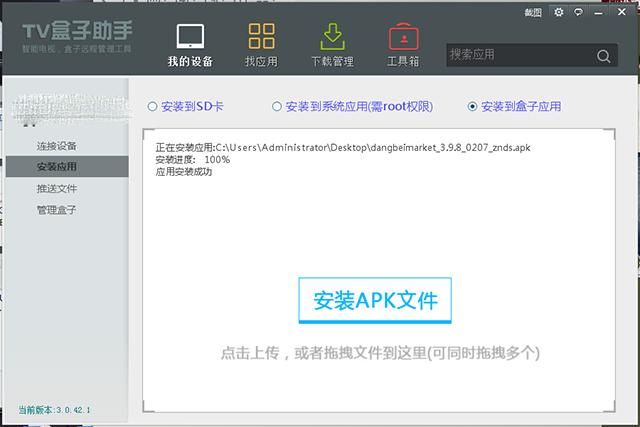The height and width of the screenshot is (427, 640).
Task: Open settings via the gear icon
Action: [559, 12]
